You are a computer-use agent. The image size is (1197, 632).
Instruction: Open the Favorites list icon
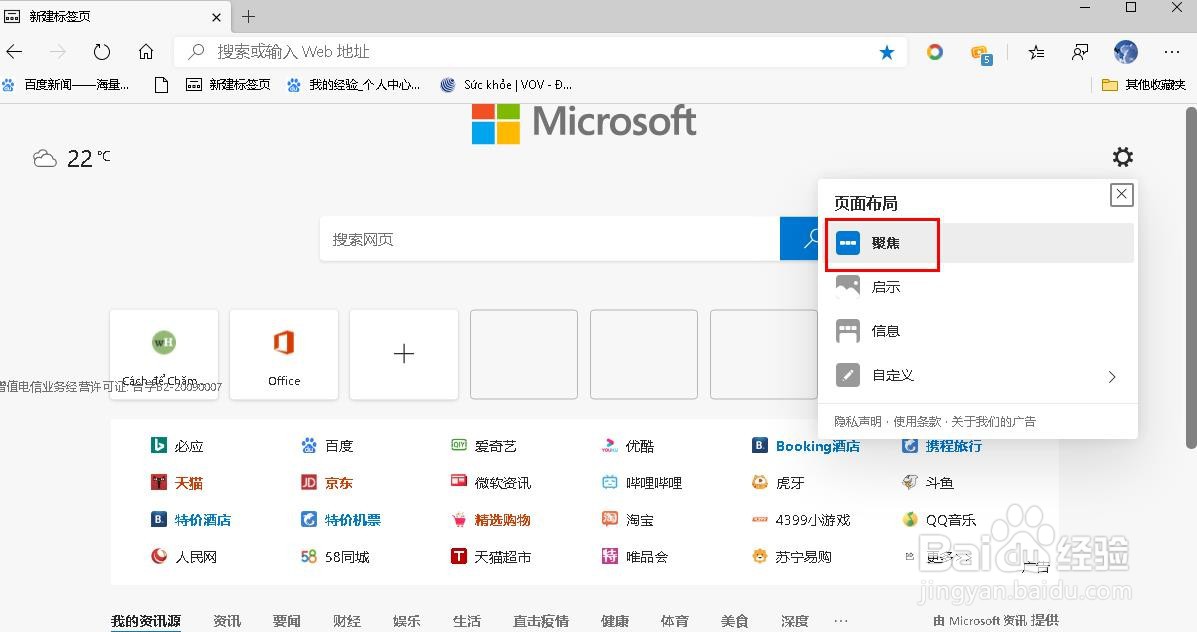pyautogui.click(x=1036, y=52)
